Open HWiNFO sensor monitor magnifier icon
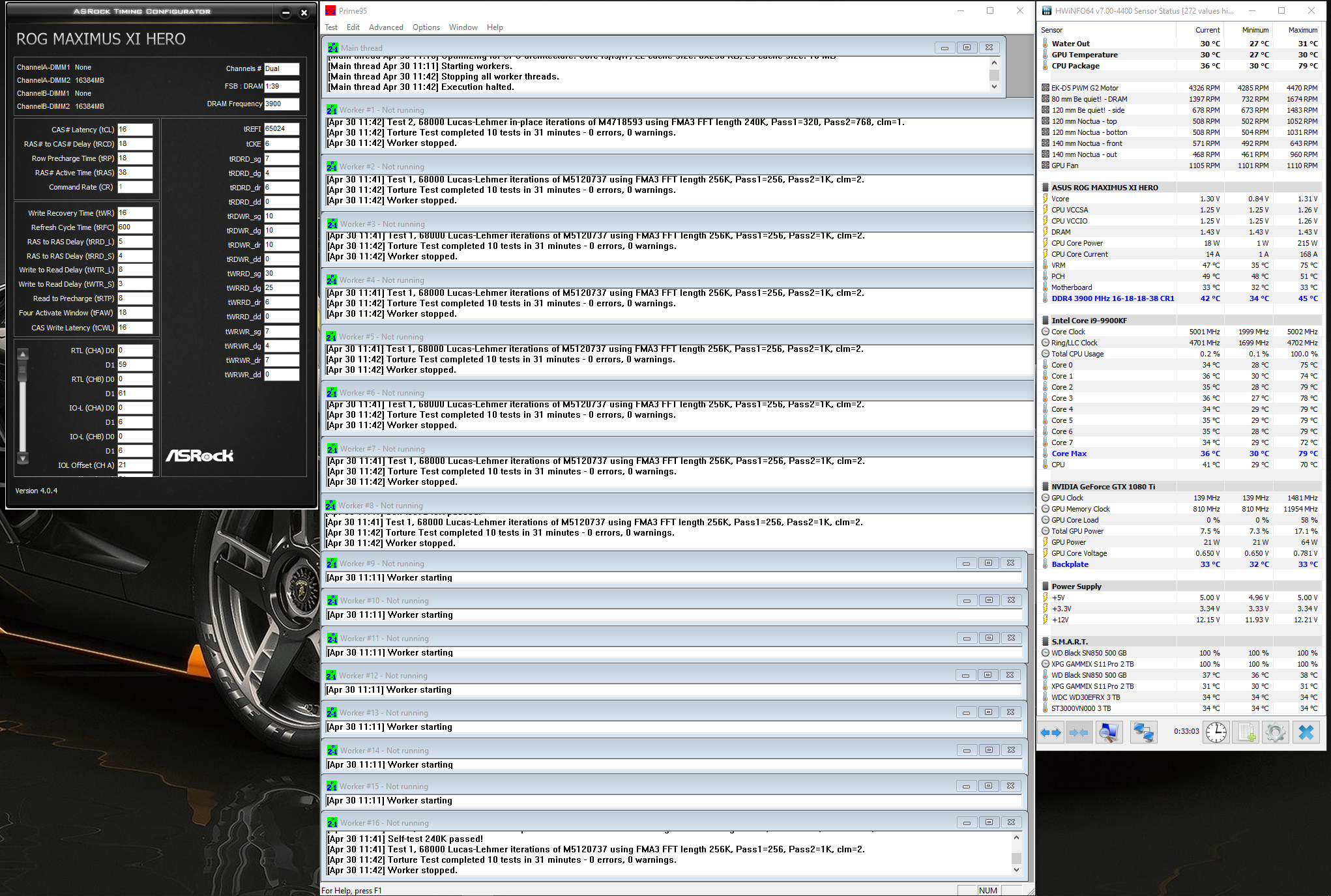This screenshot has width=1331, height=896. 1109,732
